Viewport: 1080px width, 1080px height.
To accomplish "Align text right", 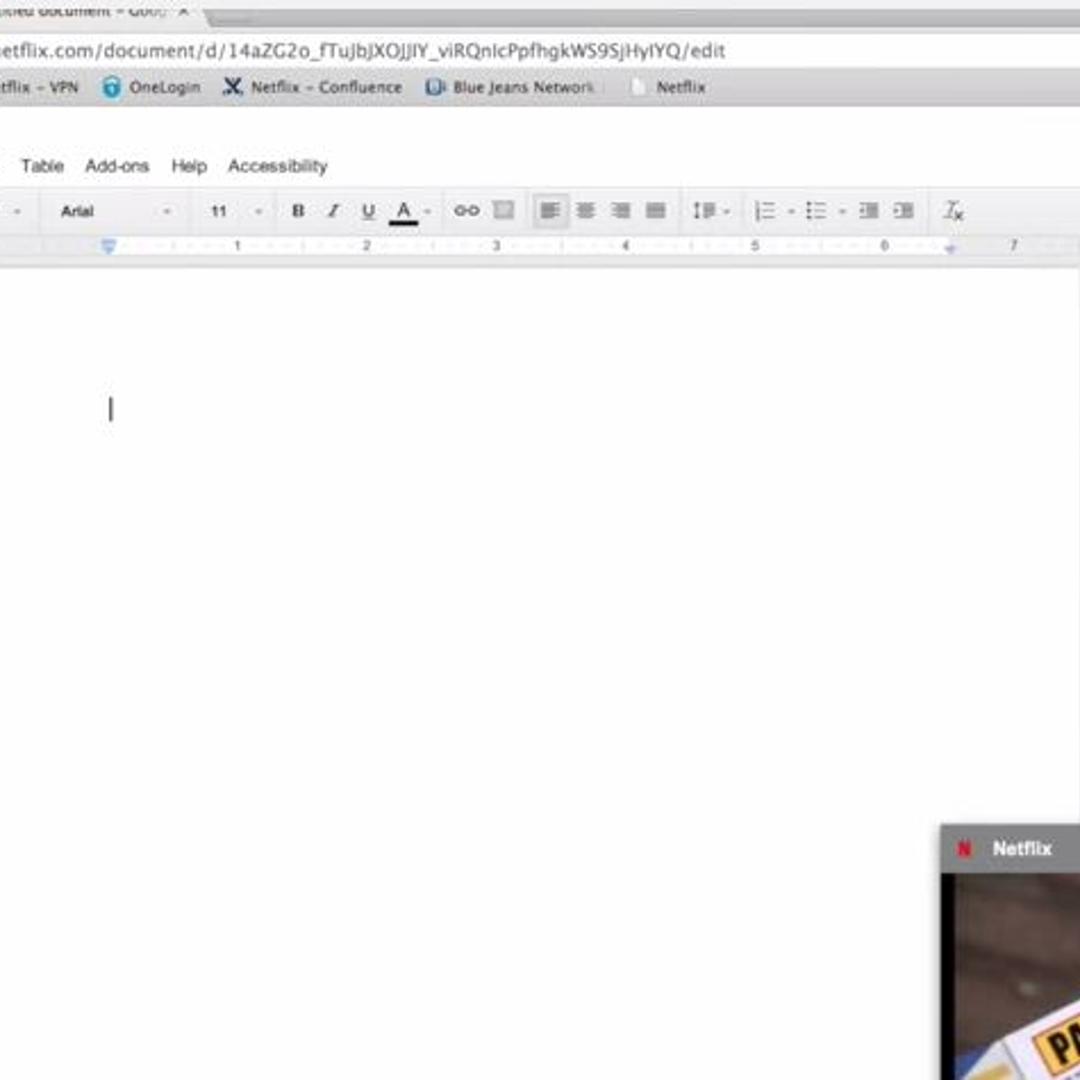I will pyautogui.click(x=621, y=211).
